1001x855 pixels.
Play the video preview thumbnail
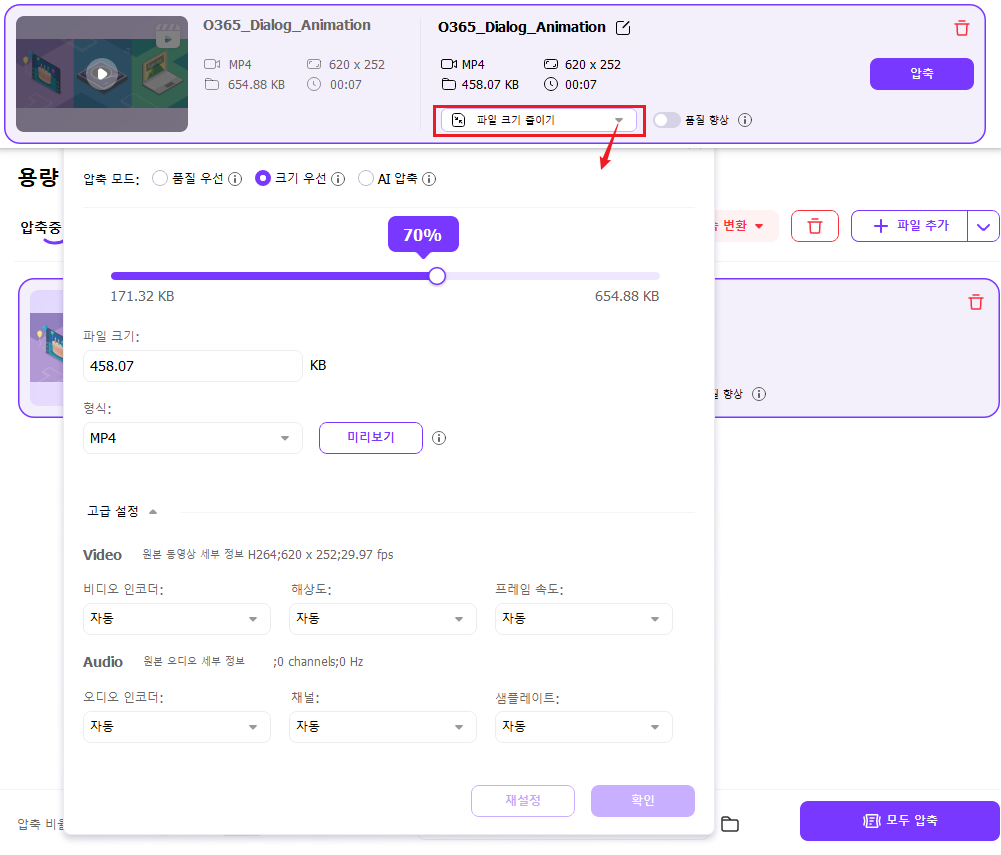[101, 73]
